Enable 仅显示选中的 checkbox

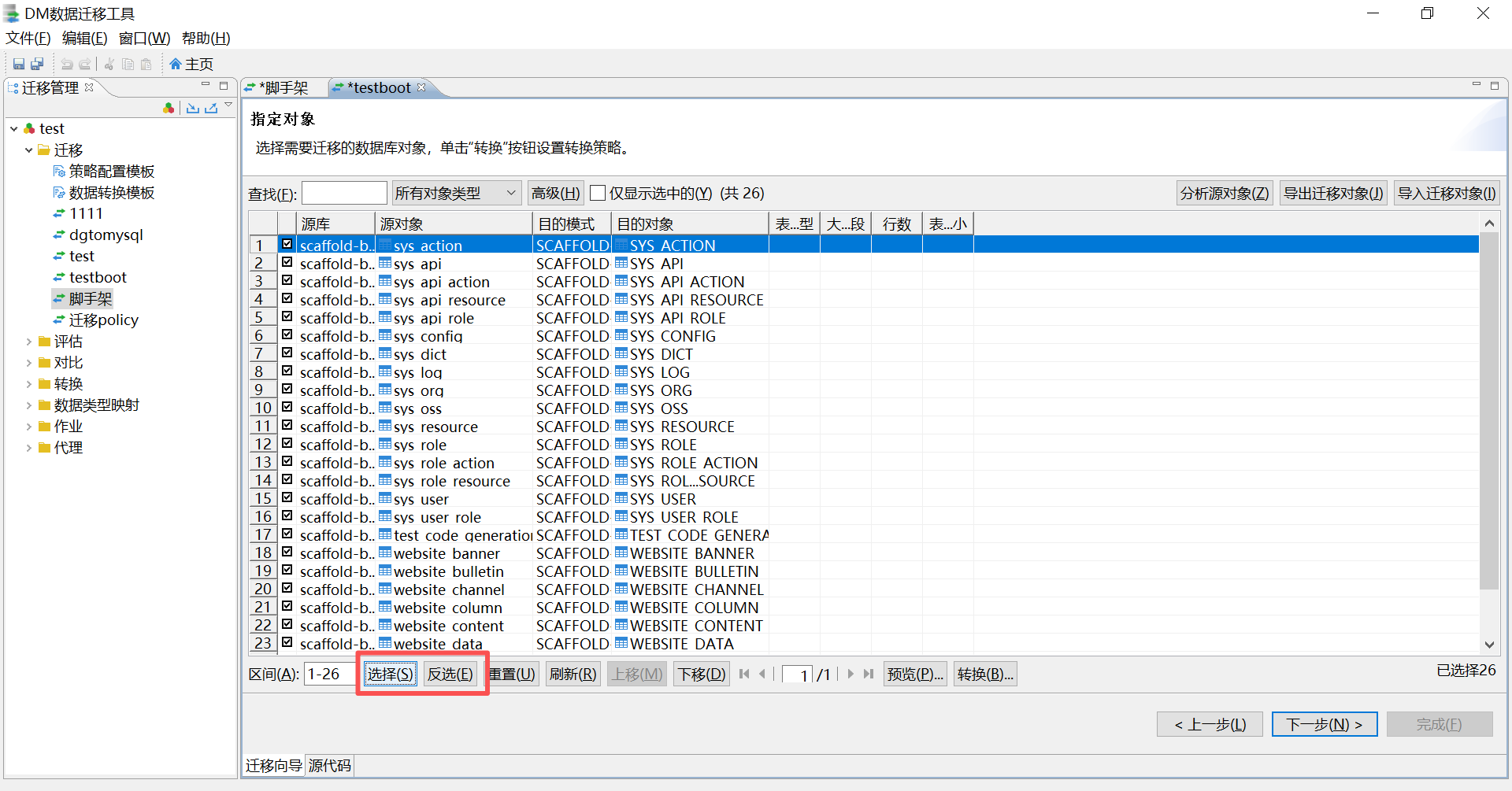tap(598, 193)
